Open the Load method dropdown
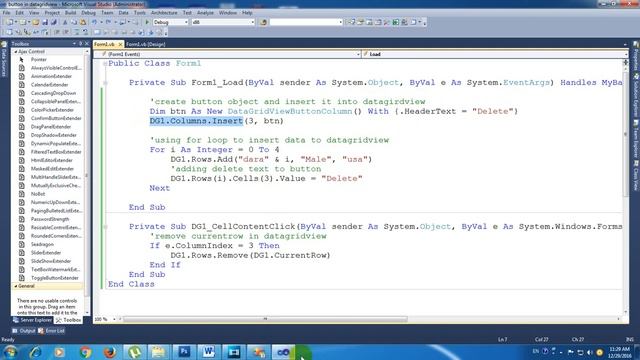This screenshot has height=360, width=640. (x=626, y=54)
